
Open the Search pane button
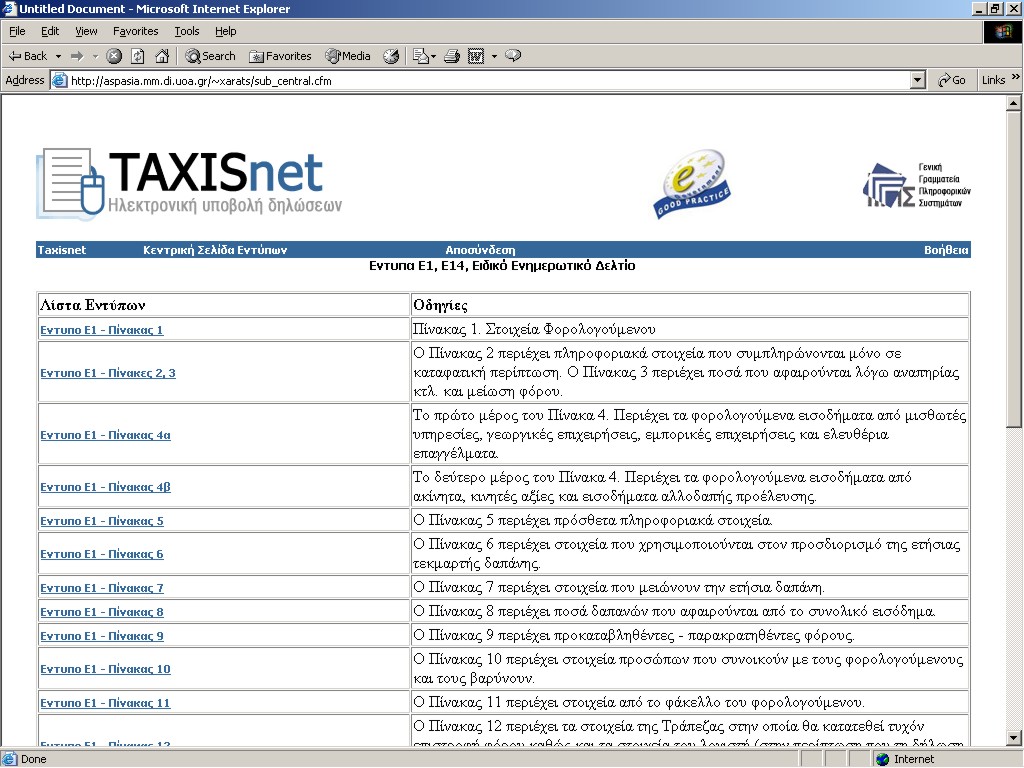coord(210,56)
